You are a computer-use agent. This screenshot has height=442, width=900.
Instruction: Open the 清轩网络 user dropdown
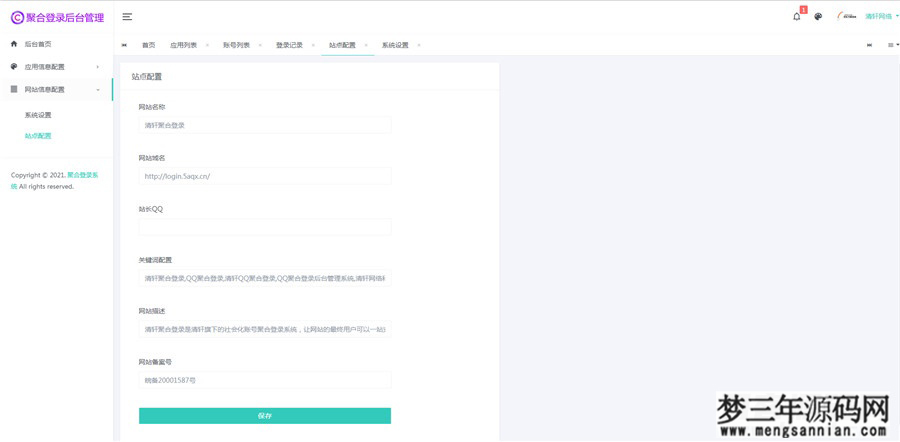click(x=881, y=17)
